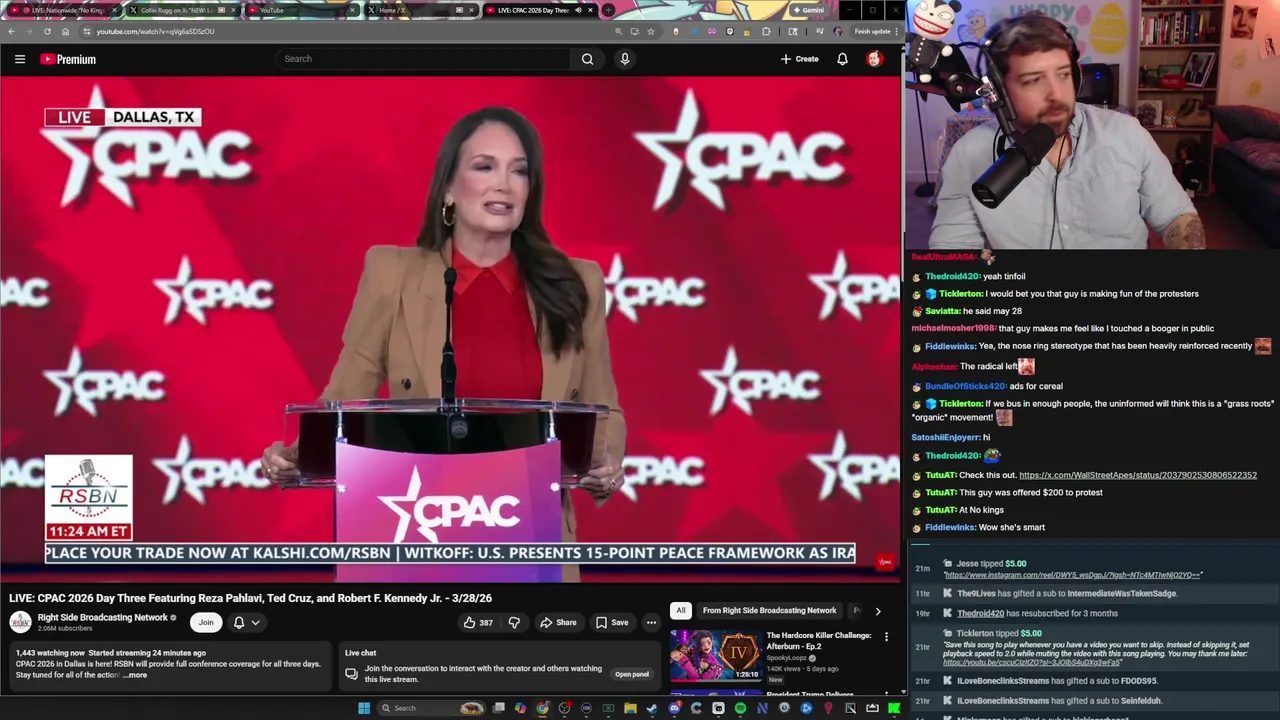Open options for Hardcore Killer Challenge video
Viewport: 1280px width, 720px height.
coord(886,637)
